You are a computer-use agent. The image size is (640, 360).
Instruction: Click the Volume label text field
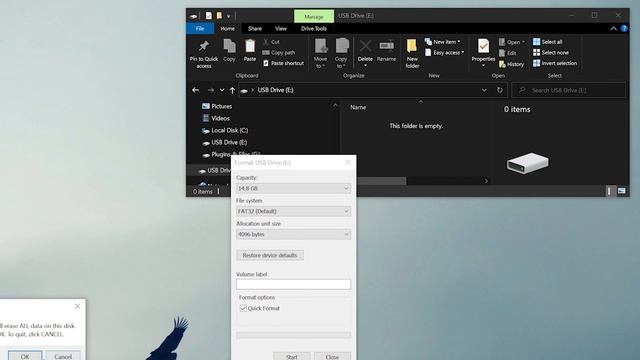(293, 284)
